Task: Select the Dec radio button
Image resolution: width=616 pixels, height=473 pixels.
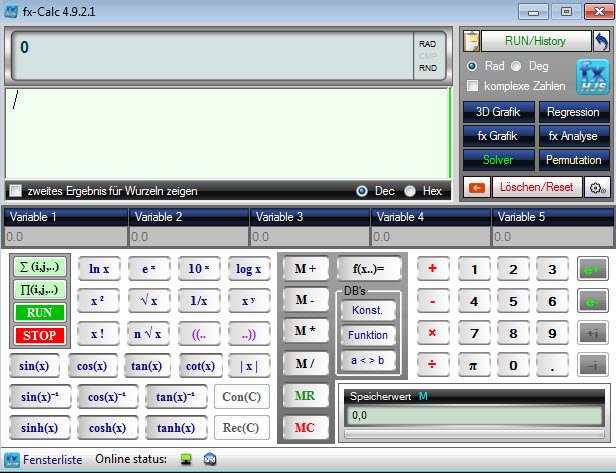Action: click(362, 191)
